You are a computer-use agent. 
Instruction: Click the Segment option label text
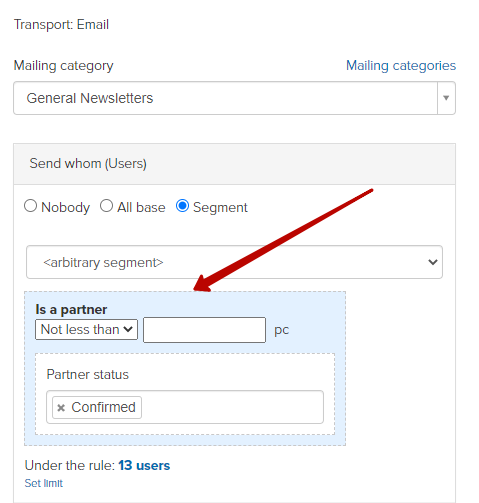click(220, 207)
